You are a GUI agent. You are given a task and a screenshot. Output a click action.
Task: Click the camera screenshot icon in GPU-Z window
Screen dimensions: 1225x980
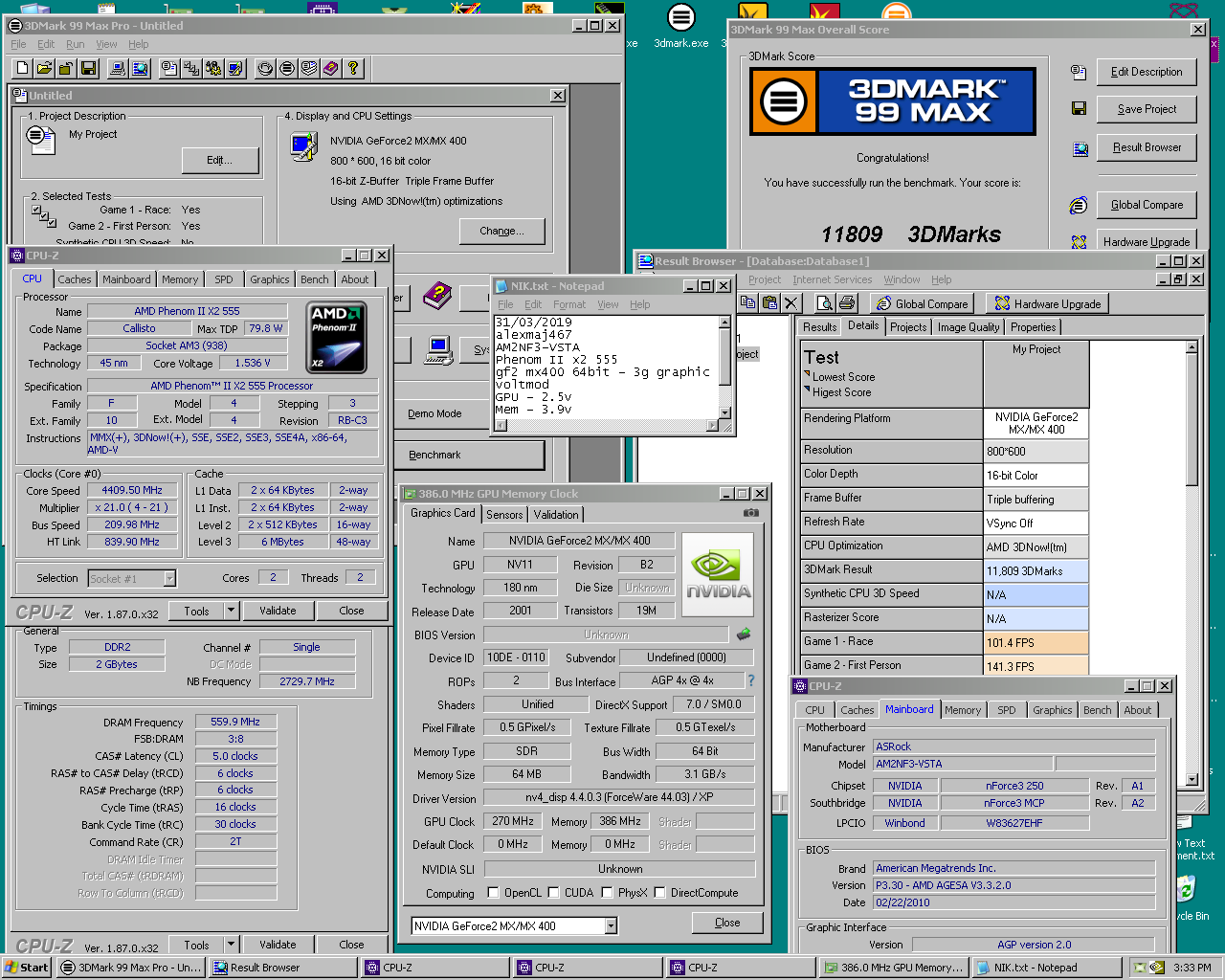tap(751, 513)
